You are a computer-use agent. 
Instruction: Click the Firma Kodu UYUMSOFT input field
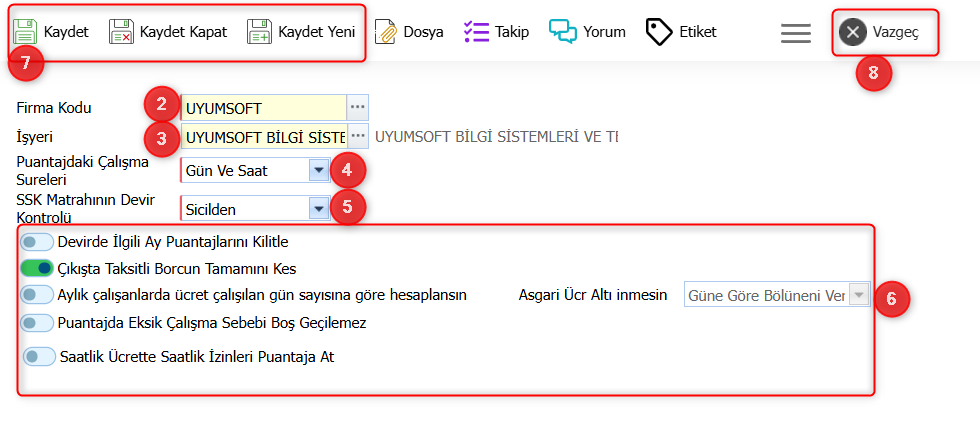pos(263,108)
